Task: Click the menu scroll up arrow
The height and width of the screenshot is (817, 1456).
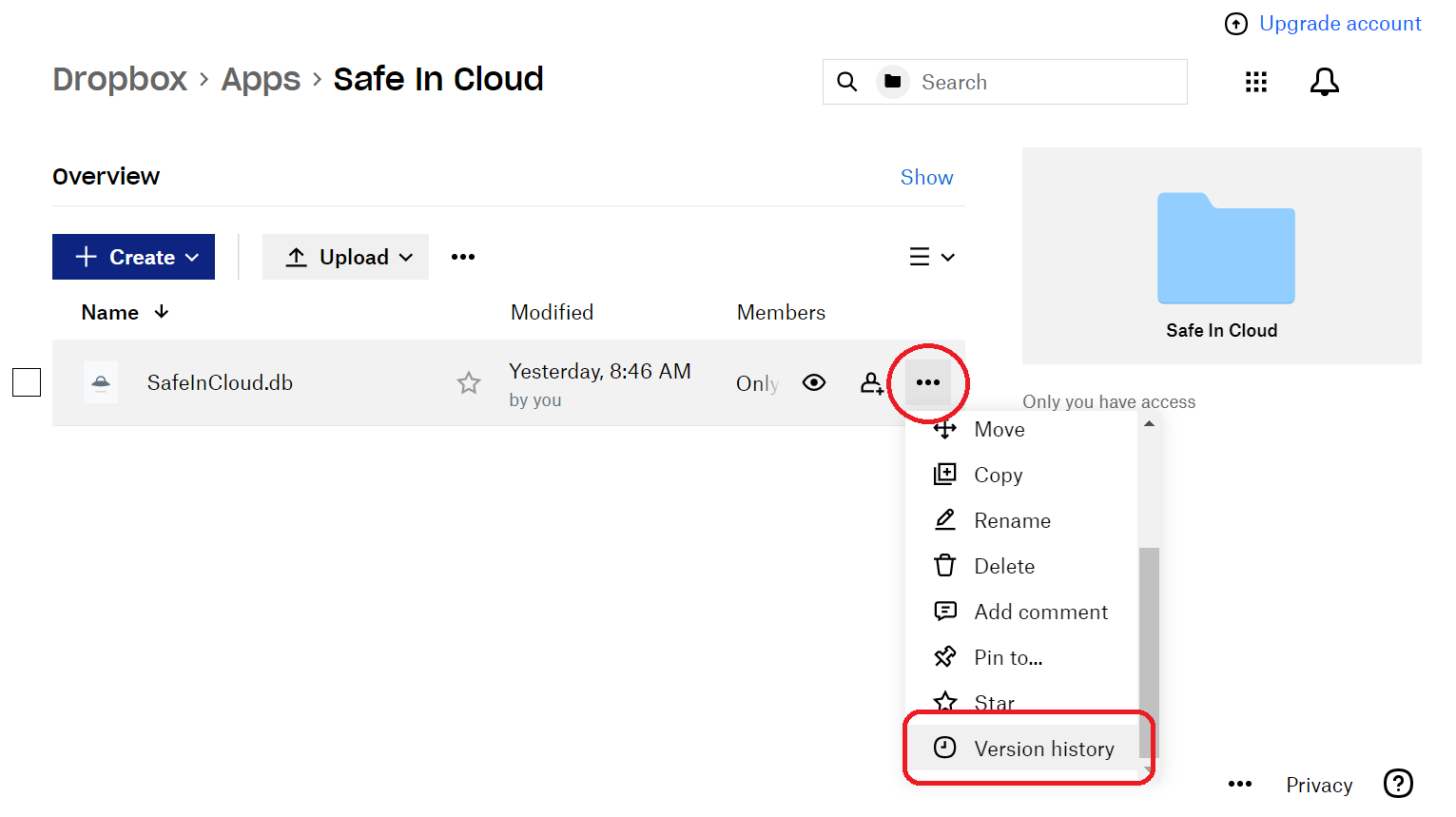Action: tap(1149, 424)
